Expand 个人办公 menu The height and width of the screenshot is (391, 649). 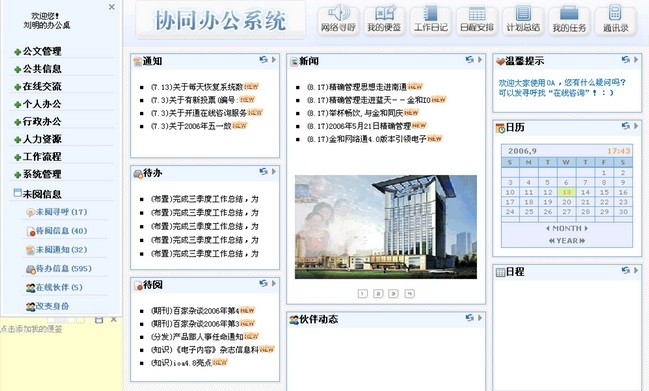pos(38,104)
